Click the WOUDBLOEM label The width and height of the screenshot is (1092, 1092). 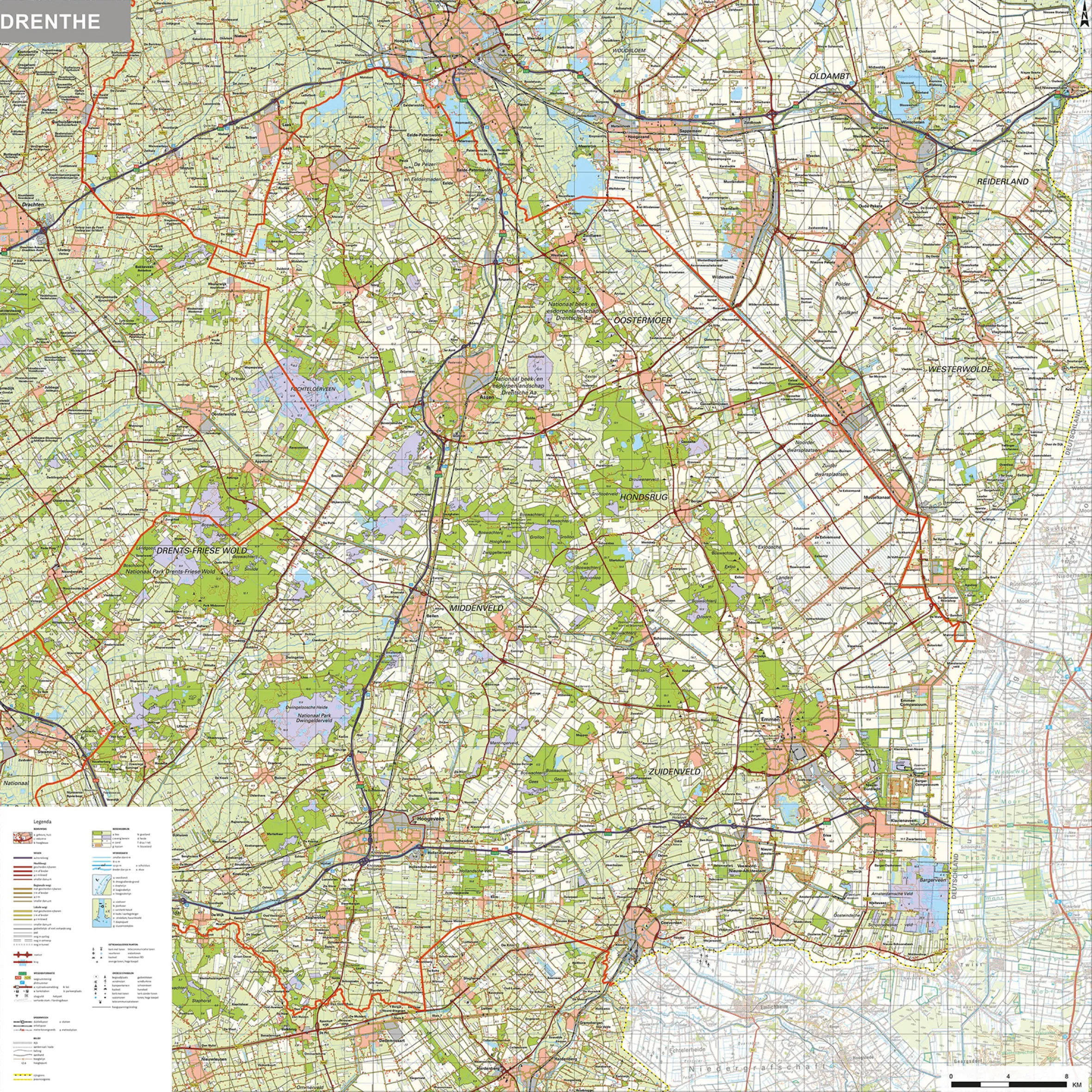630,50
